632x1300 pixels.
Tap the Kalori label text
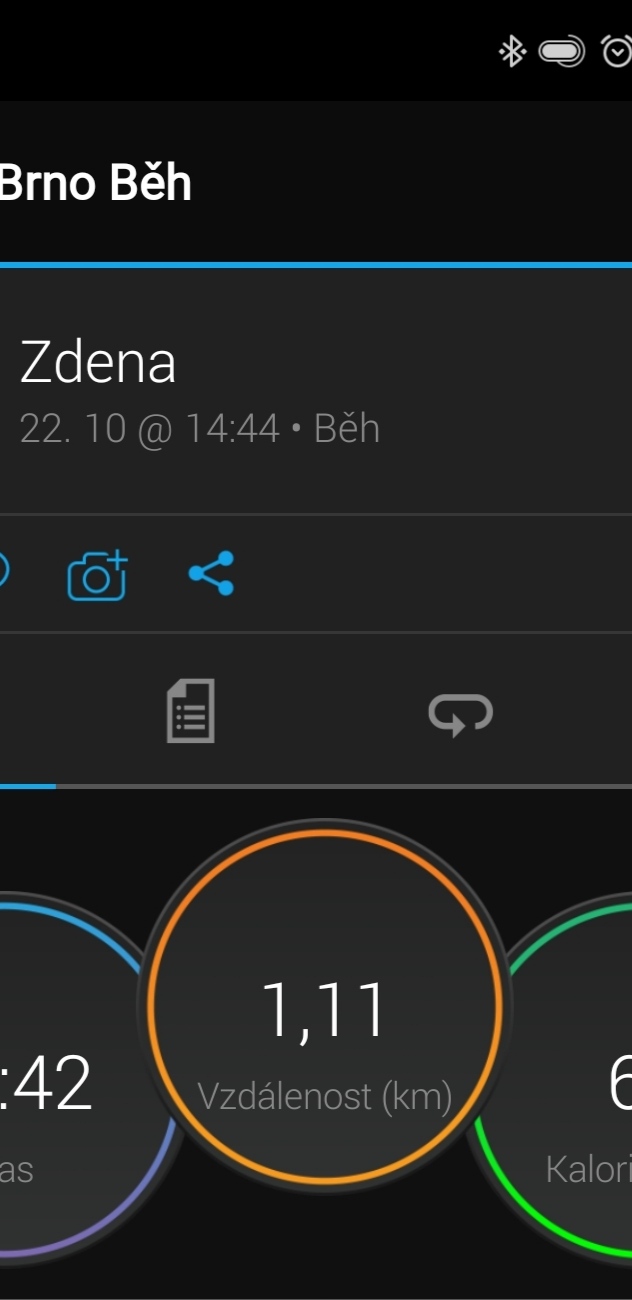click(x=588, y=1169)
